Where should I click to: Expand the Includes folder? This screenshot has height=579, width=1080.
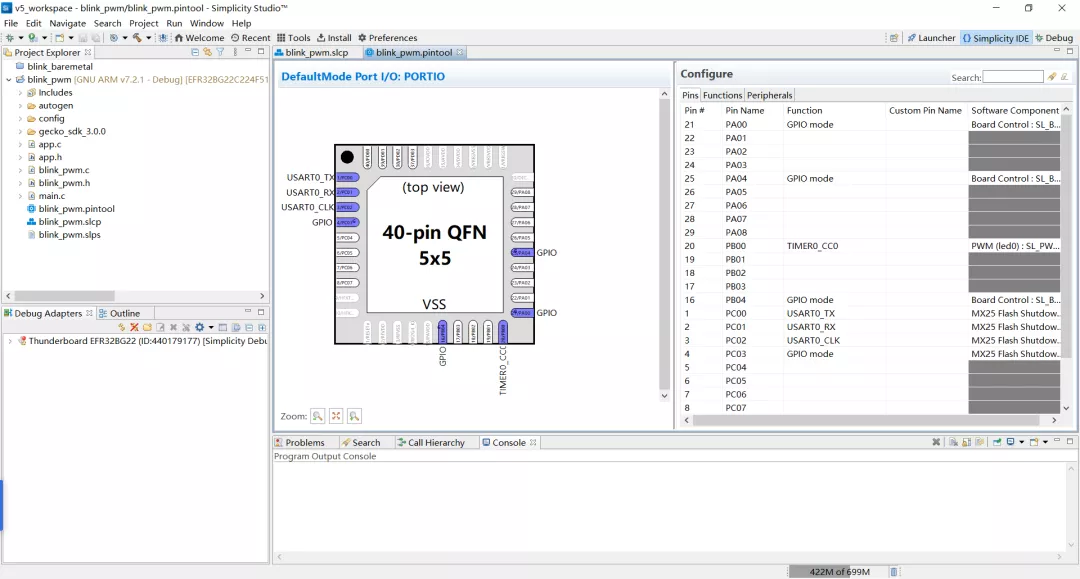point(20,93)
